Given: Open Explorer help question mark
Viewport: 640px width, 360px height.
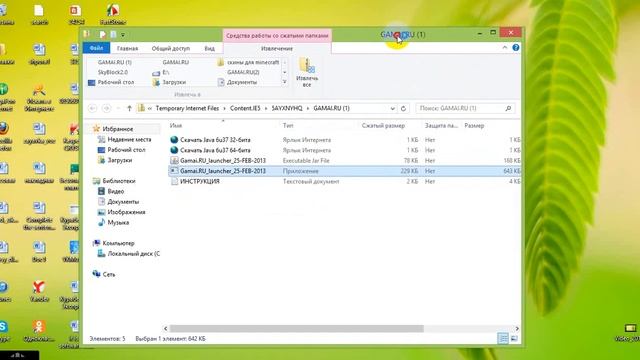Looking at the screenshot, I should (516, 48).
